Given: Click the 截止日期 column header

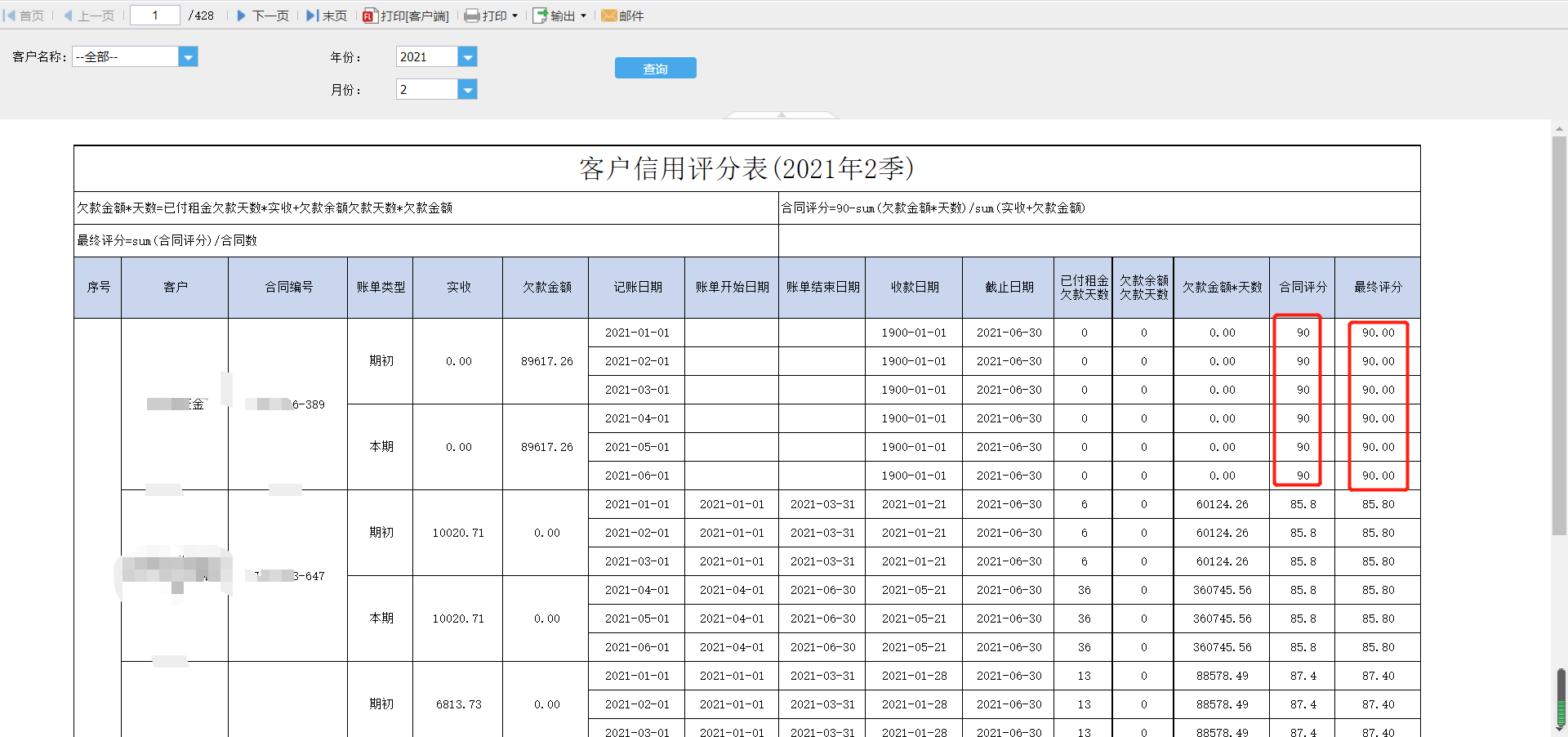Looking at the screenshot, I should [1009, 288].
